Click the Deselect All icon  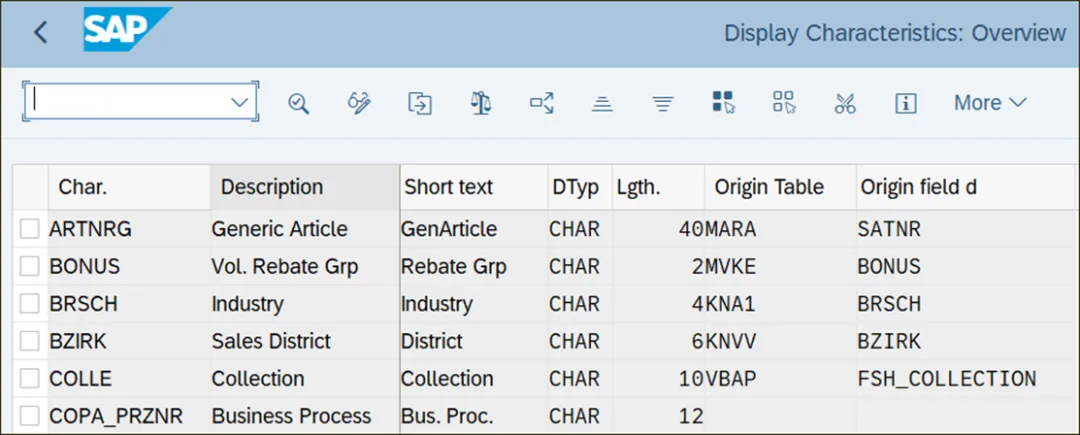(x=784, y=103)
